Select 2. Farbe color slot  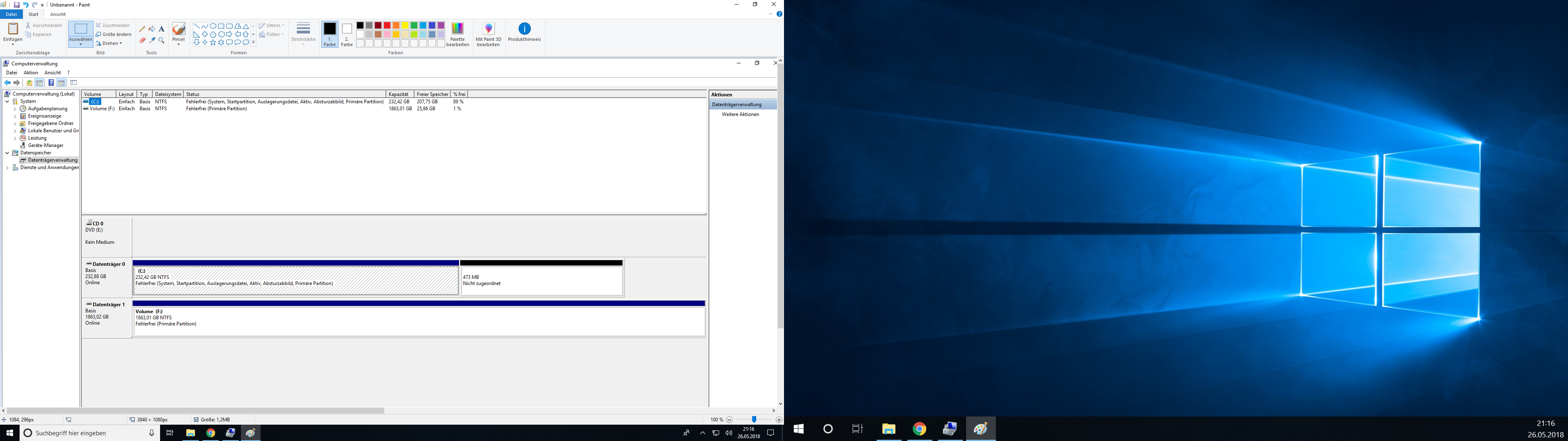347,35
